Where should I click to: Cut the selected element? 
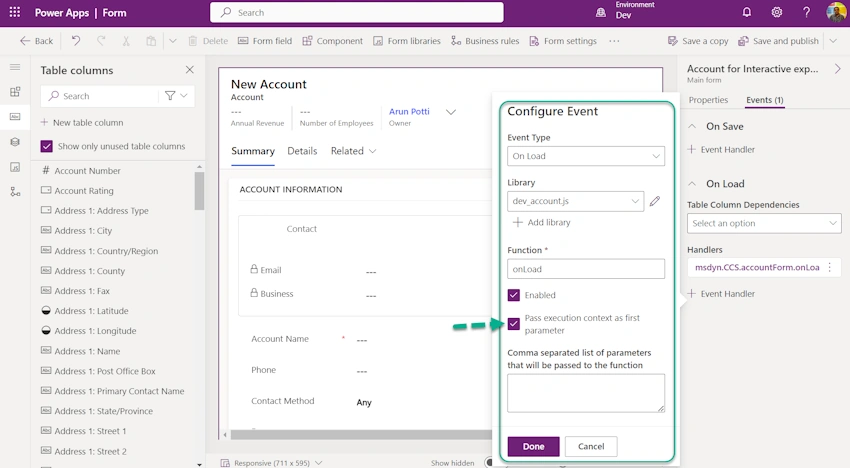pos(126,41)
